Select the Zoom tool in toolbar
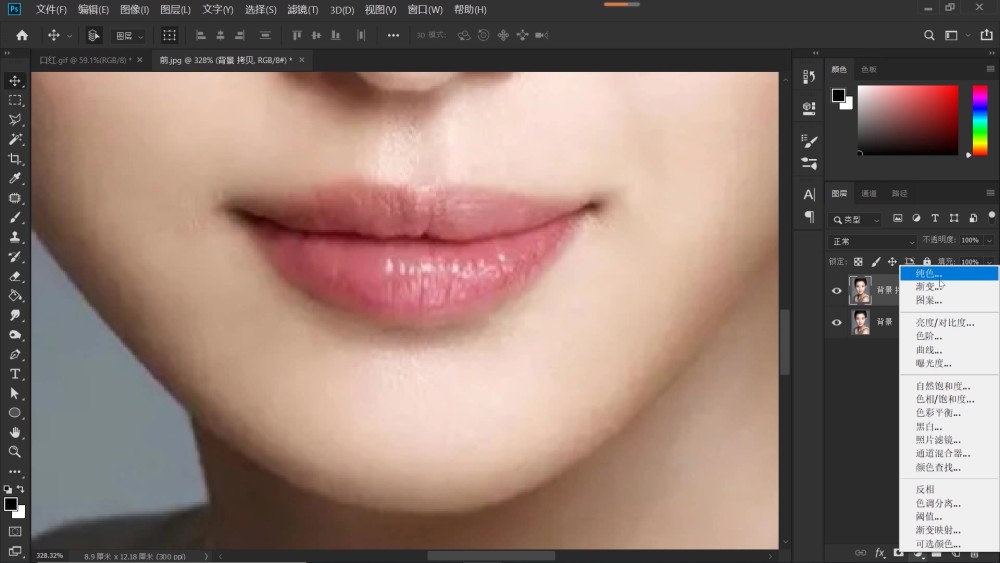This screenshot has width=1000, height=563. [x=15, y=452]
